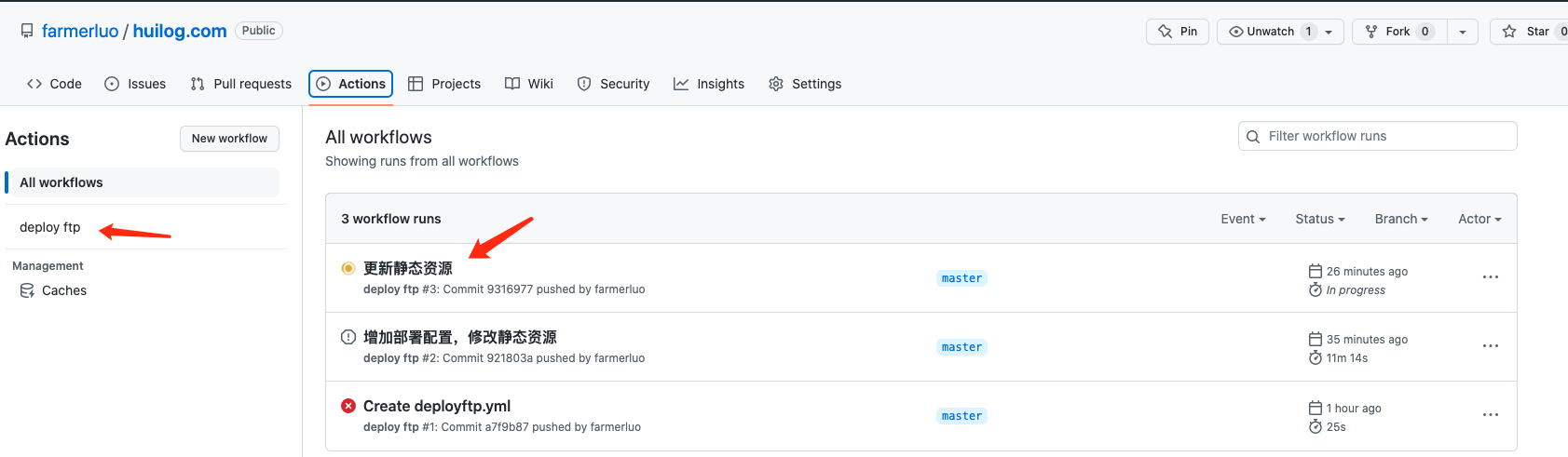Open the farmerluo owner link

80,31
